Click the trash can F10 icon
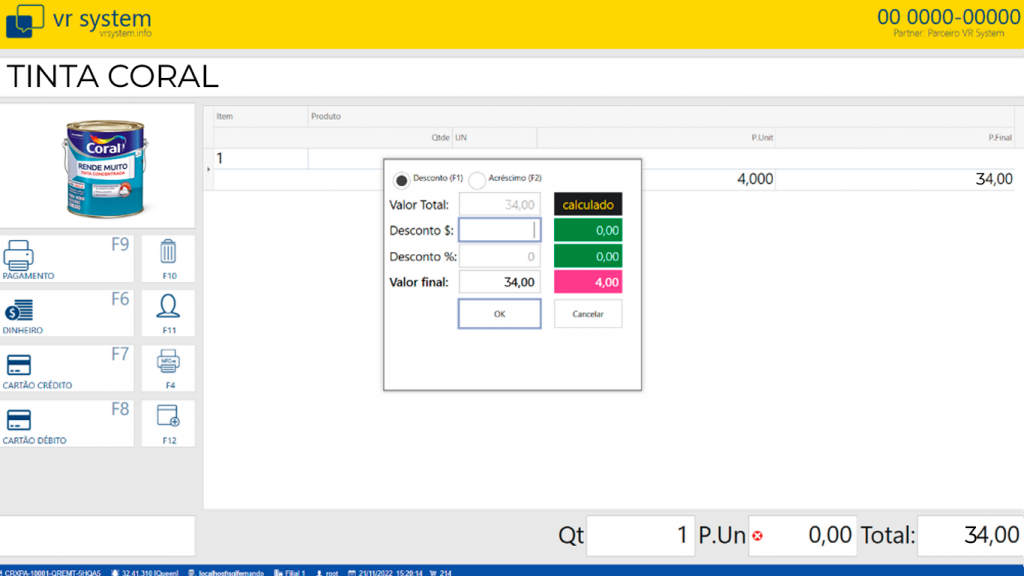Screen dimensions: 1024x576 168,251
